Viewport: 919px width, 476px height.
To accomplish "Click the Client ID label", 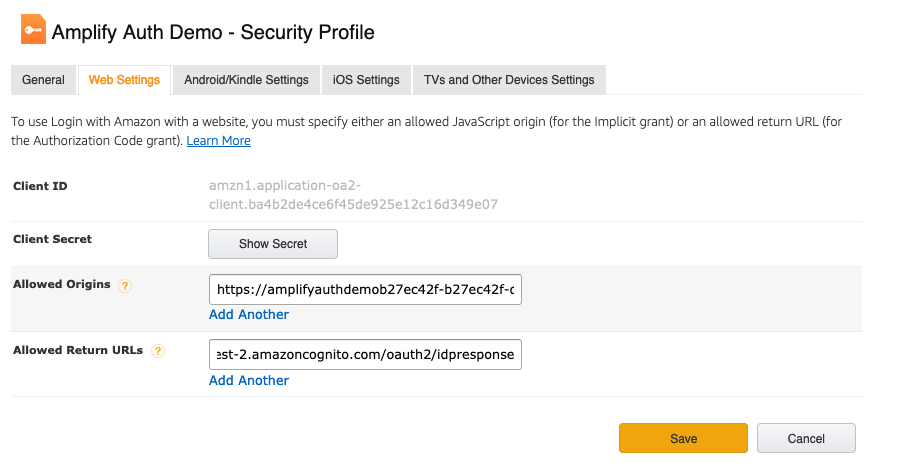I will tap(40, 186).
